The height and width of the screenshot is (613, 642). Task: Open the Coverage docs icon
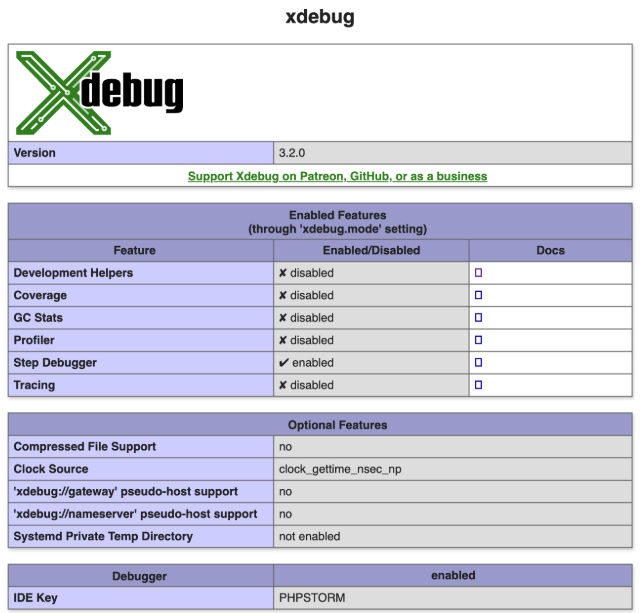tap(478, 295)
